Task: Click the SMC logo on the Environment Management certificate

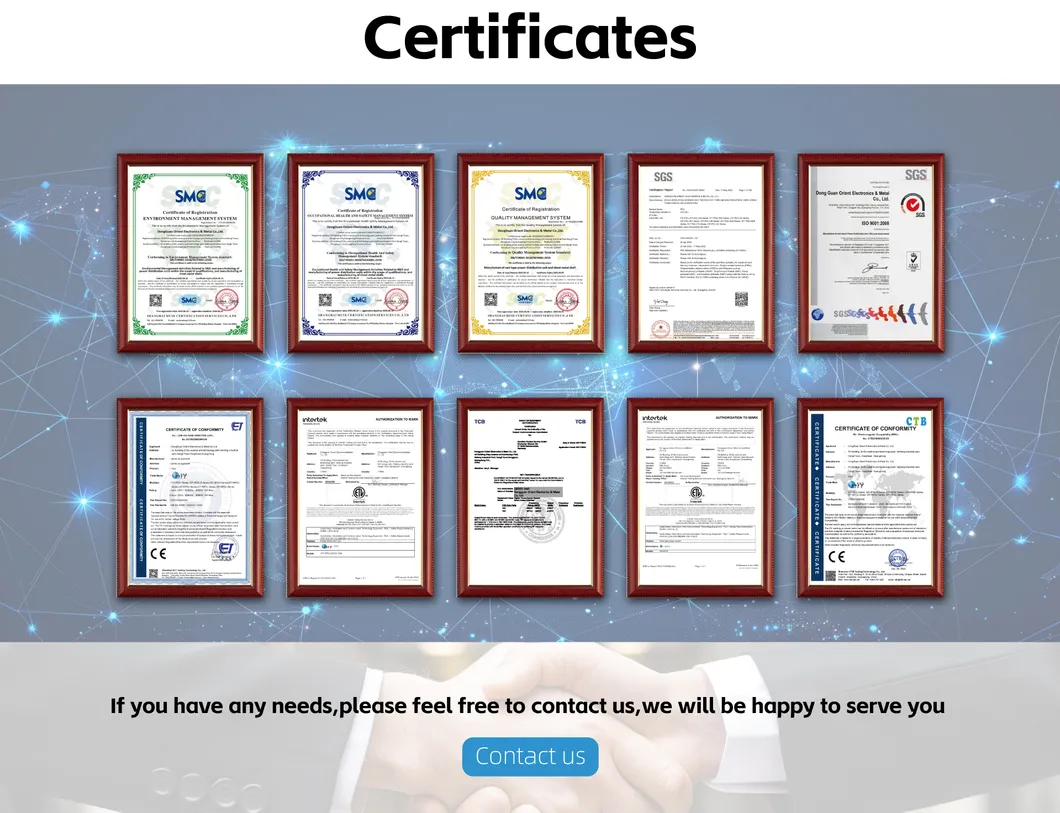Action: pos(190,195)
